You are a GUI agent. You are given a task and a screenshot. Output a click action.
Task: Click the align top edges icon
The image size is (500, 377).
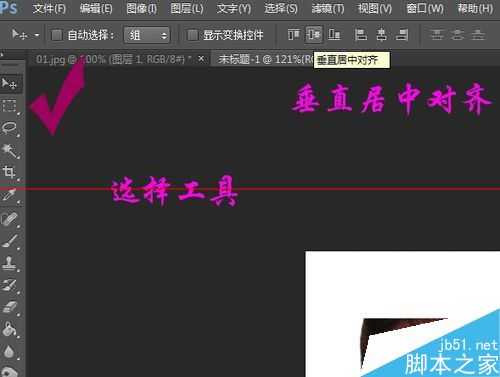click(x=294, y=34)
